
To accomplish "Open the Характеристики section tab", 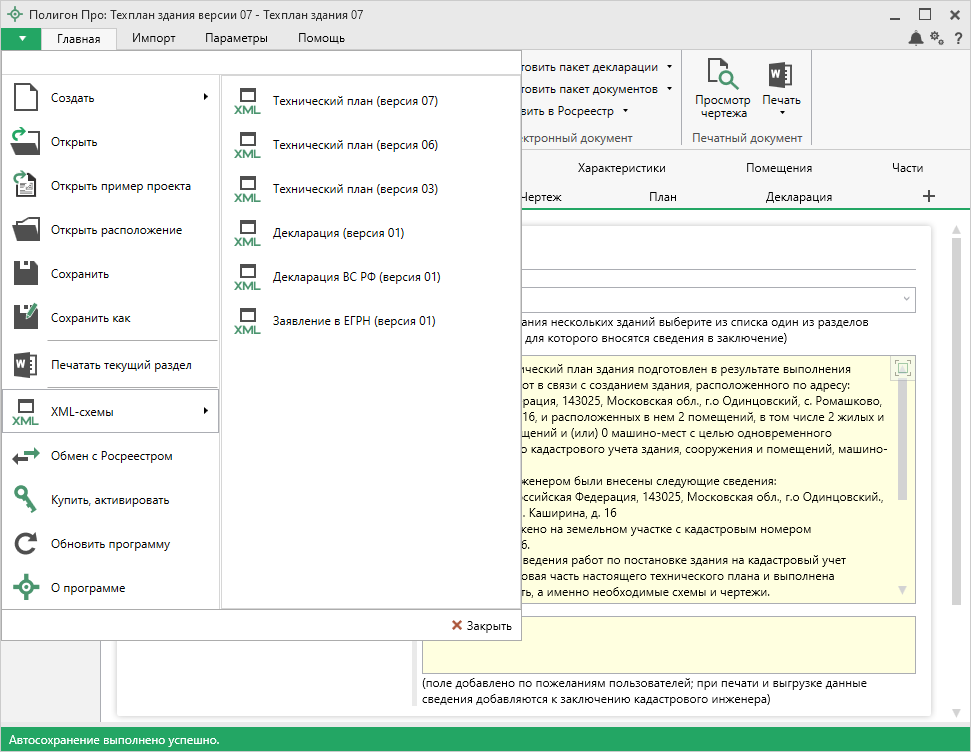I will pyautogui.click(x=621, y=168).
